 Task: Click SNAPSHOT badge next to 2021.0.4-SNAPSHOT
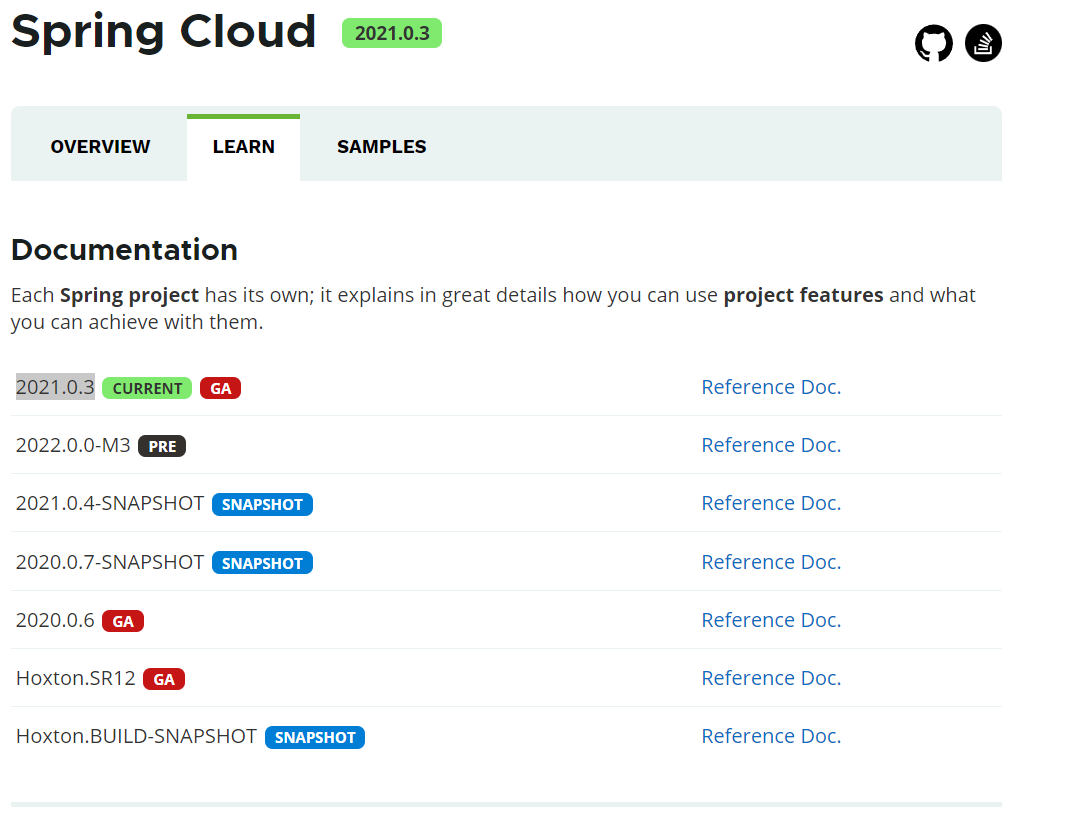[x=262, y=504]
